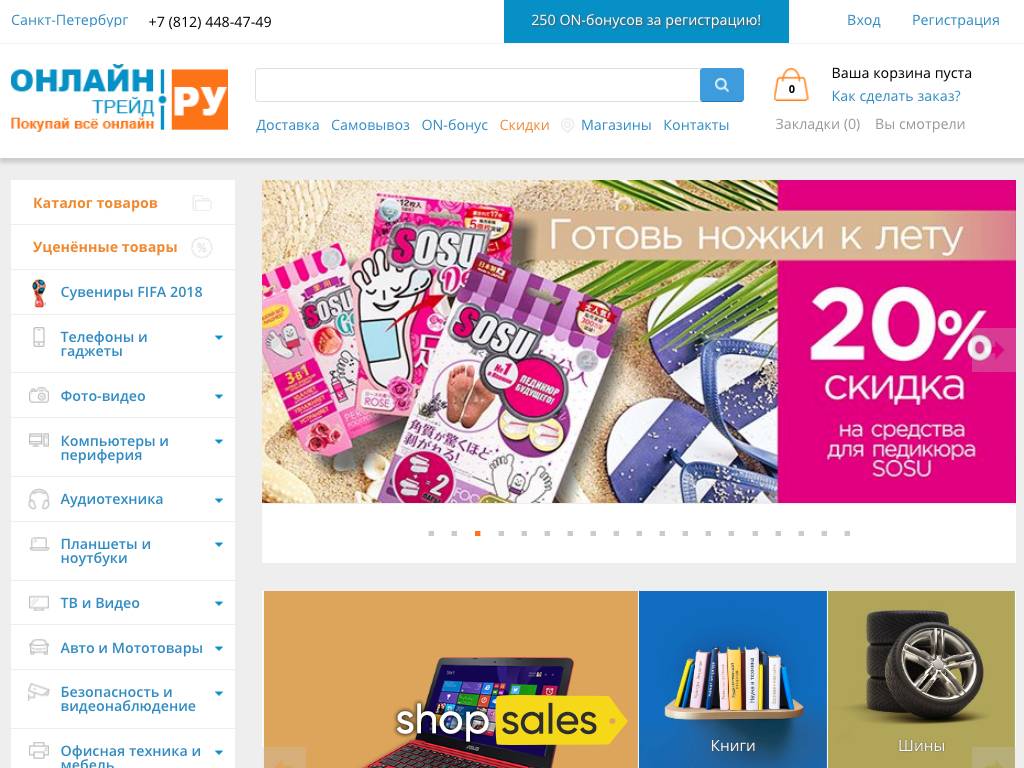Click the folder icon beside Каталог товаров

pos(202,203)
